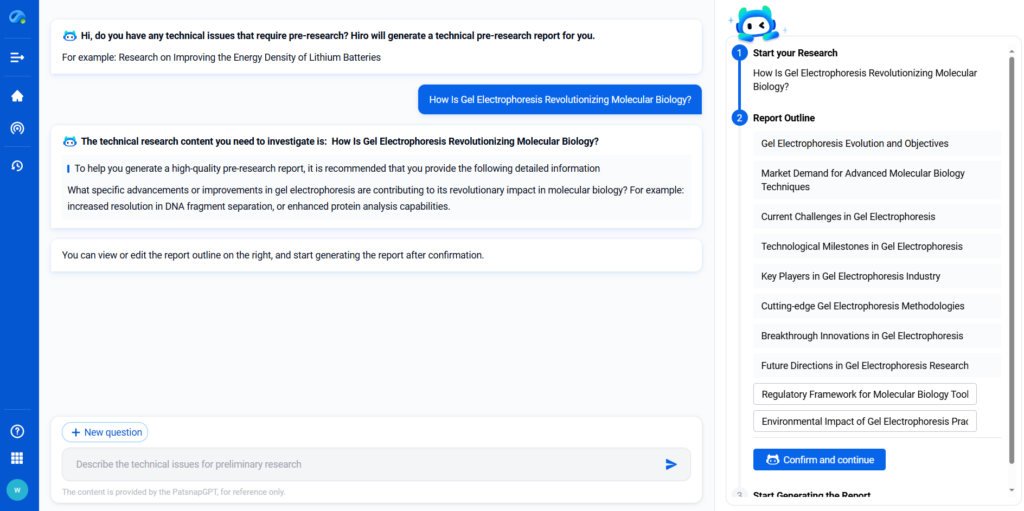The image size is (1024, 511).
Task: Select step 2 Report Outline marker
Action: click(740, 118)
